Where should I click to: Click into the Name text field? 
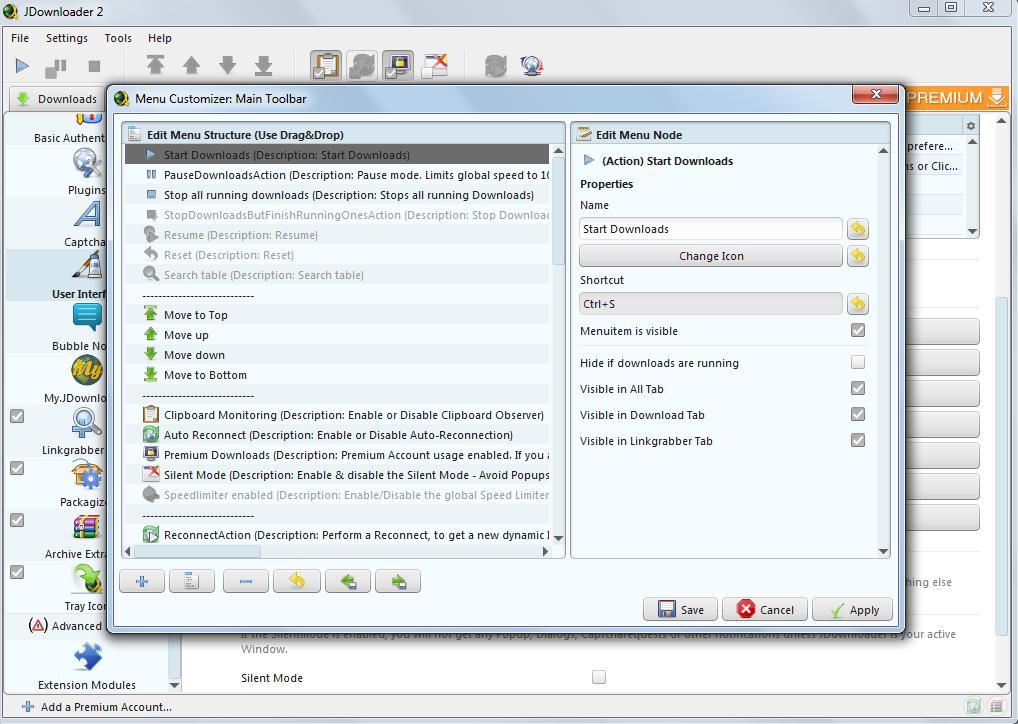click(x=711, y=229)
